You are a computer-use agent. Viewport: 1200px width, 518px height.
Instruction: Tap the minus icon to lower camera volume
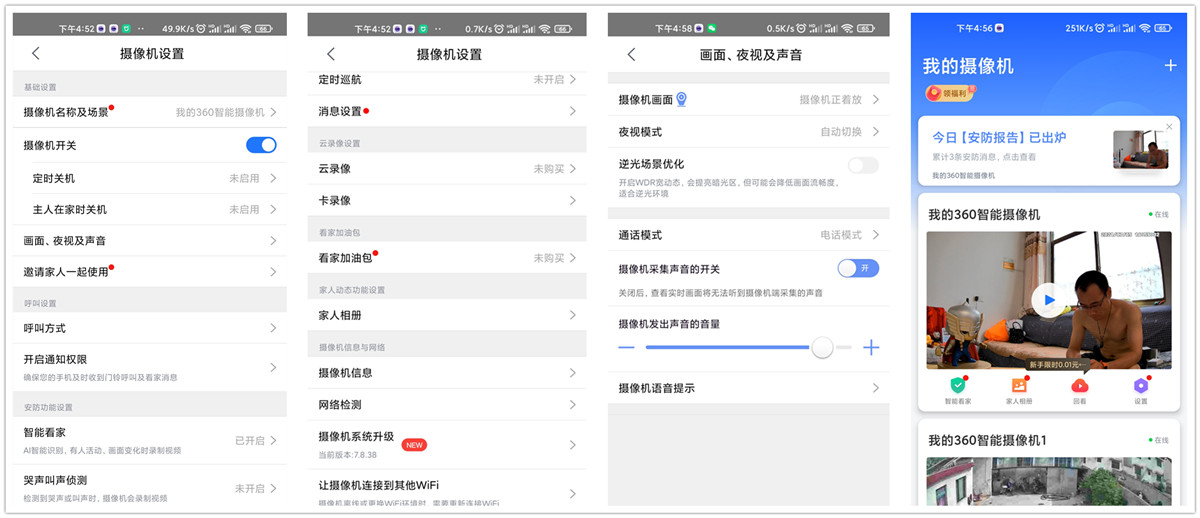(626, 347)
